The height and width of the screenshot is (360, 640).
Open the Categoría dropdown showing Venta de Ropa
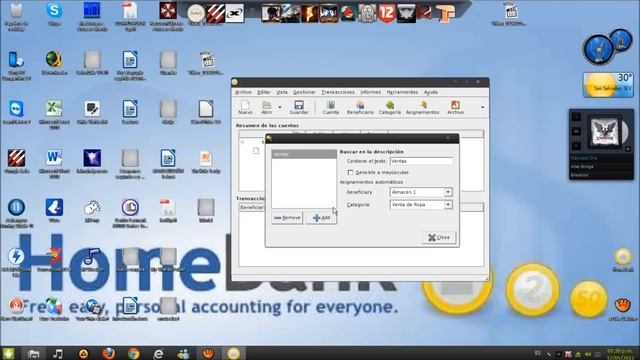pos(421,204)
